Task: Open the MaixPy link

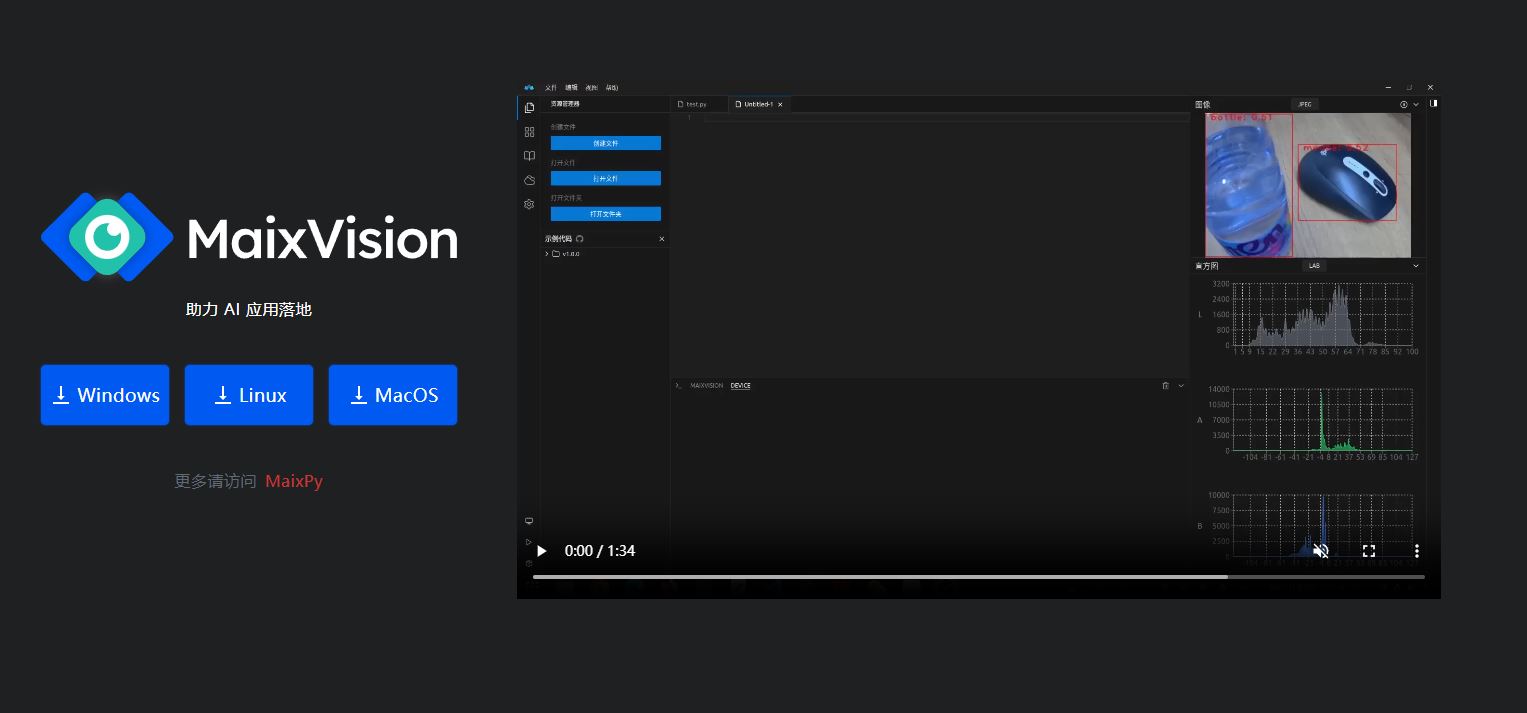Action: tap(294, 481)
